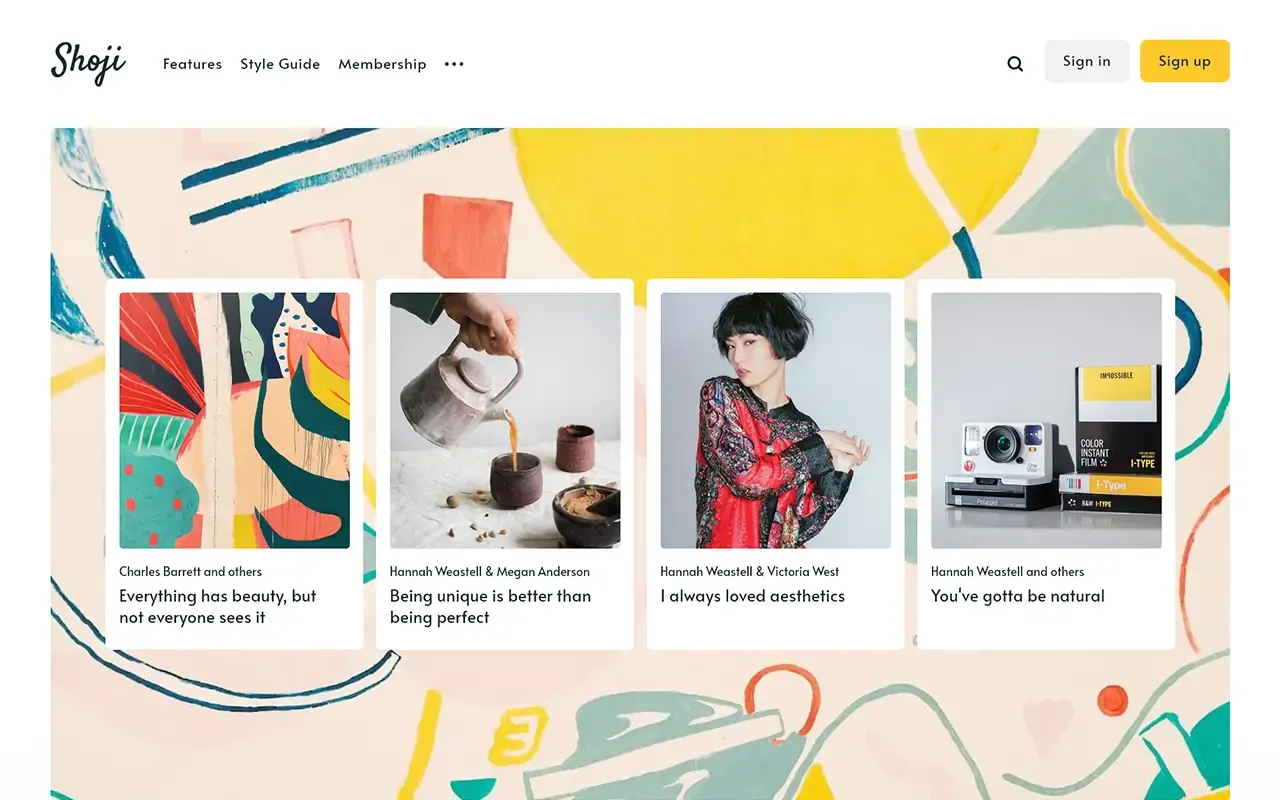1280x800 pixels.
Task: Click the Sign in button
Action: click(1087, 60)
